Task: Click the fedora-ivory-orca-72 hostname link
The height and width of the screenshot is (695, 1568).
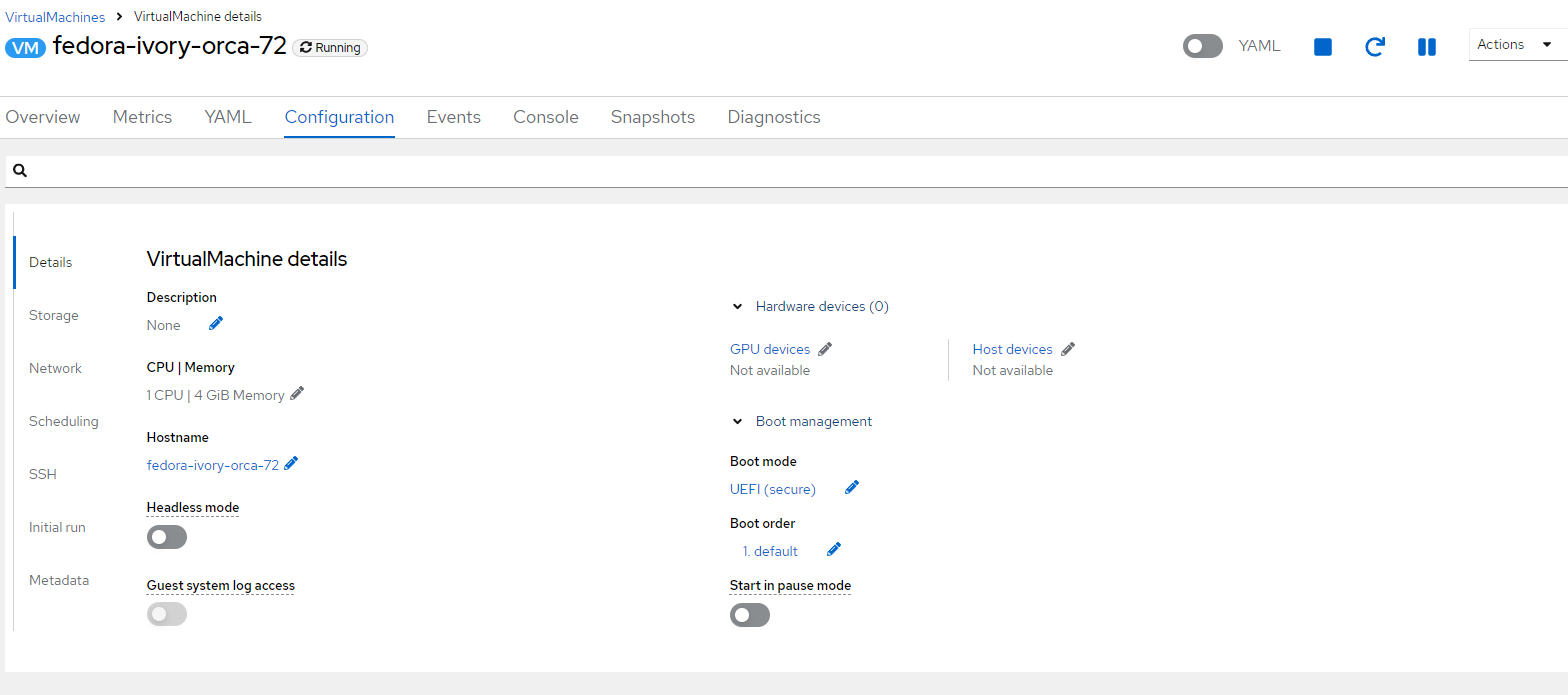Action: tap(213, 465)
